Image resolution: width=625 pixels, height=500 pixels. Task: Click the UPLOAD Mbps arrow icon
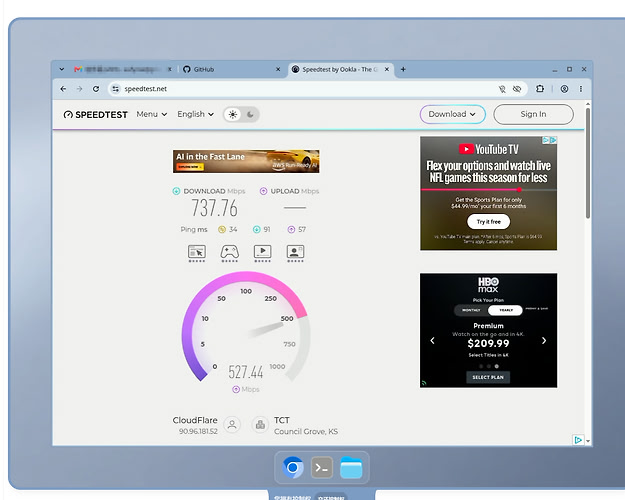click(x=263, y=191)
